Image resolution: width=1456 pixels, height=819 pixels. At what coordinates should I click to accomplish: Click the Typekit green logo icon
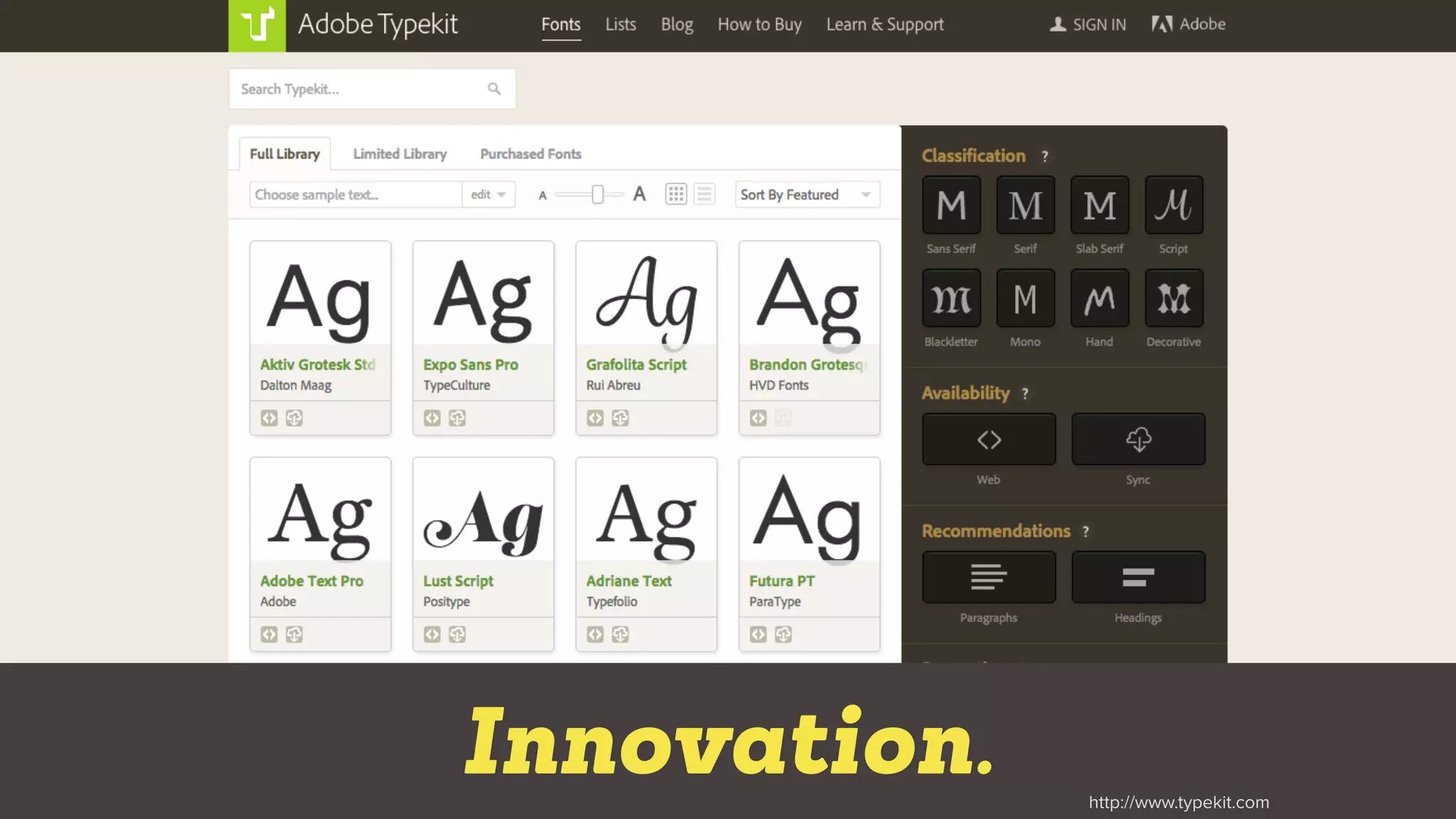point(257,26)
